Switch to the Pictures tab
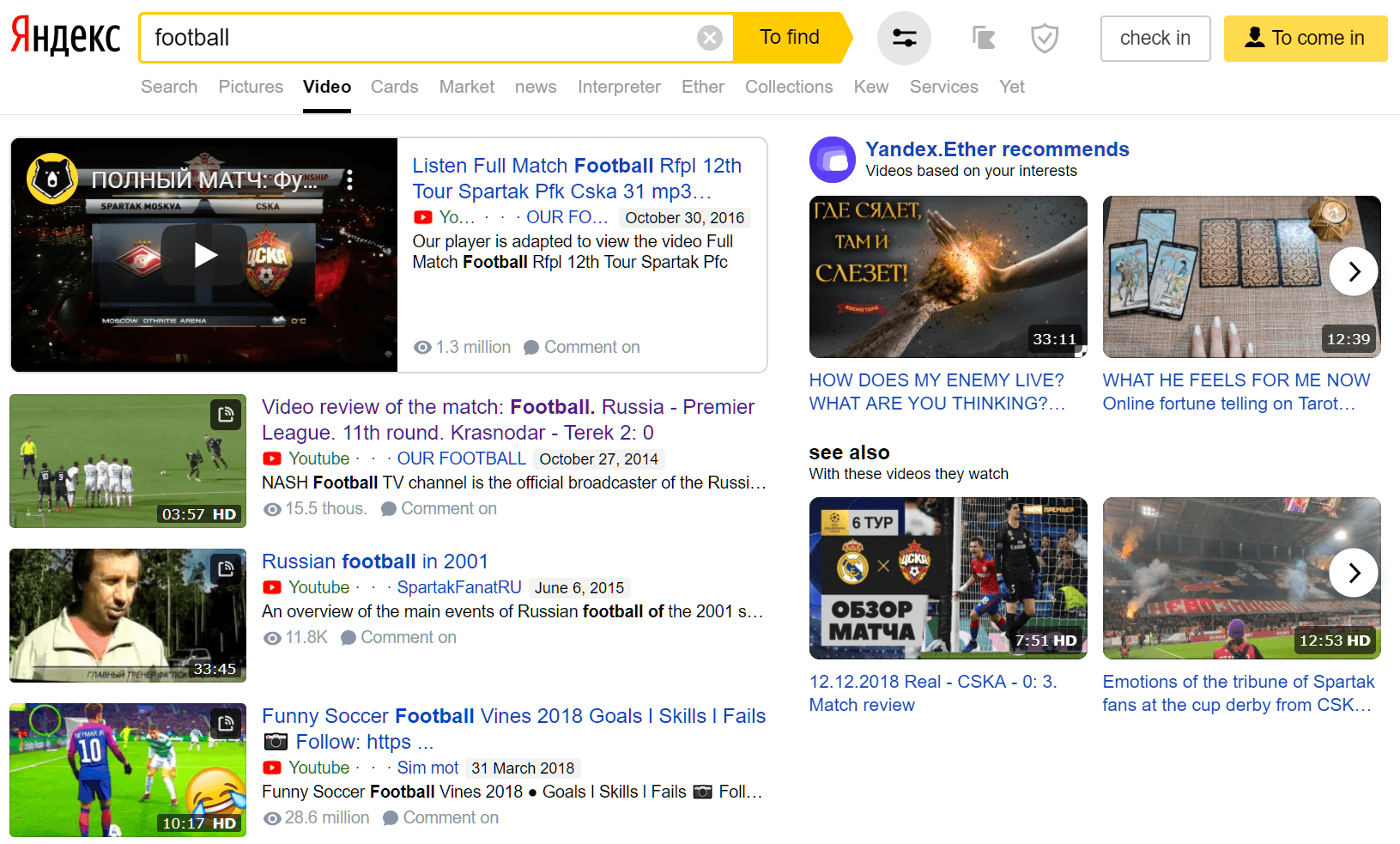Image resolution: width=1400 pixels, height=844 pixels. [251, 87]
